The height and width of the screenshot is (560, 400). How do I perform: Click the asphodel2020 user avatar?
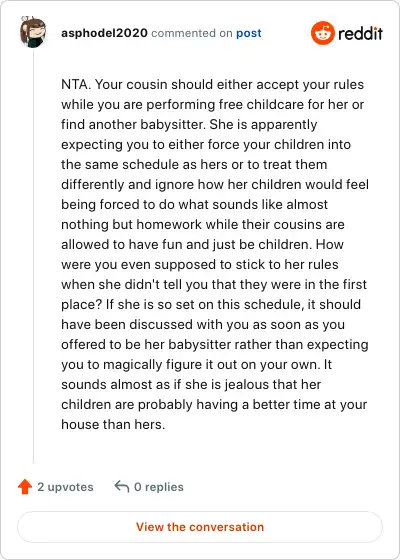[33, 32]
